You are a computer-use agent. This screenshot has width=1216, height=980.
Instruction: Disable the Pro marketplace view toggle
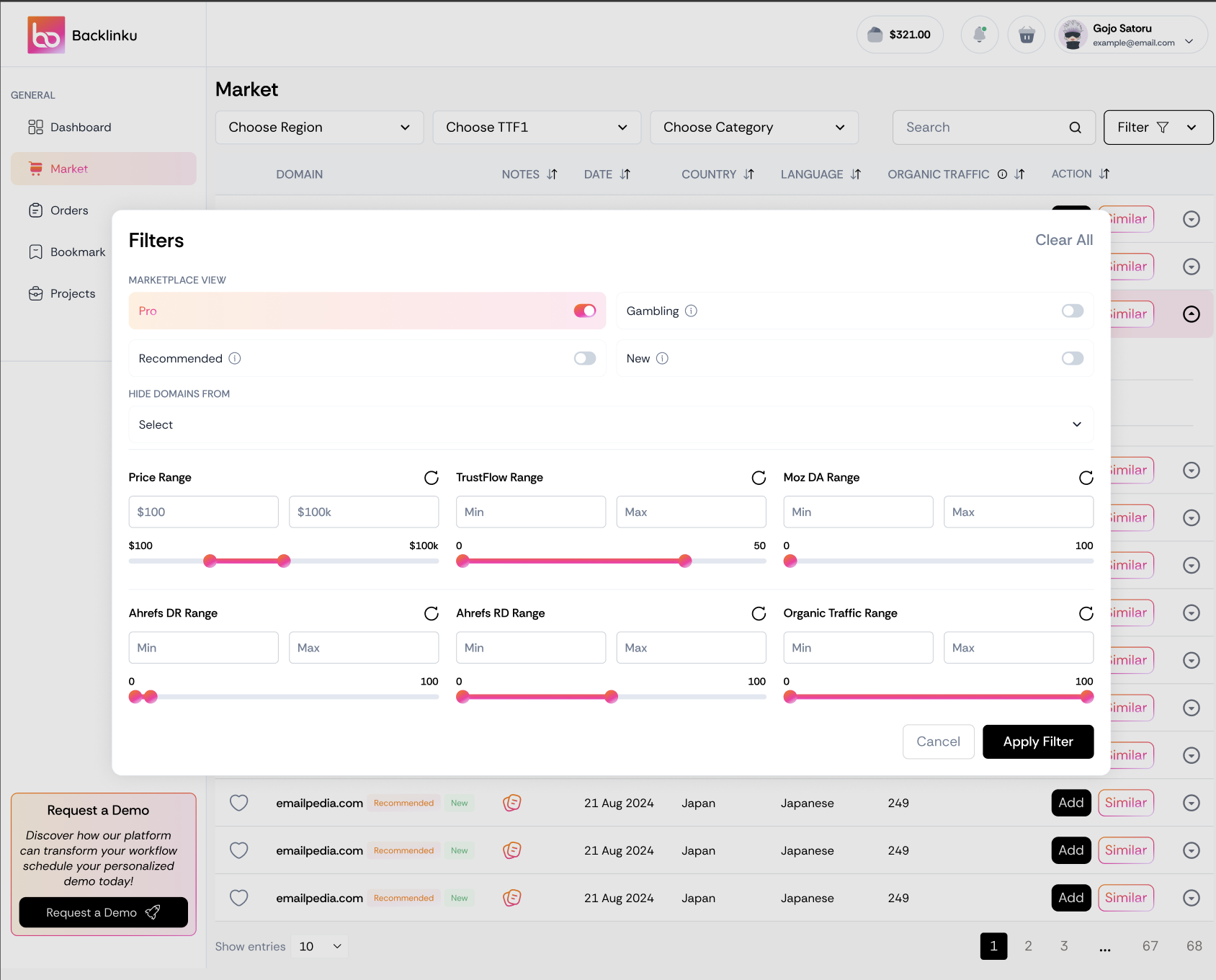[x=585, y=311]
